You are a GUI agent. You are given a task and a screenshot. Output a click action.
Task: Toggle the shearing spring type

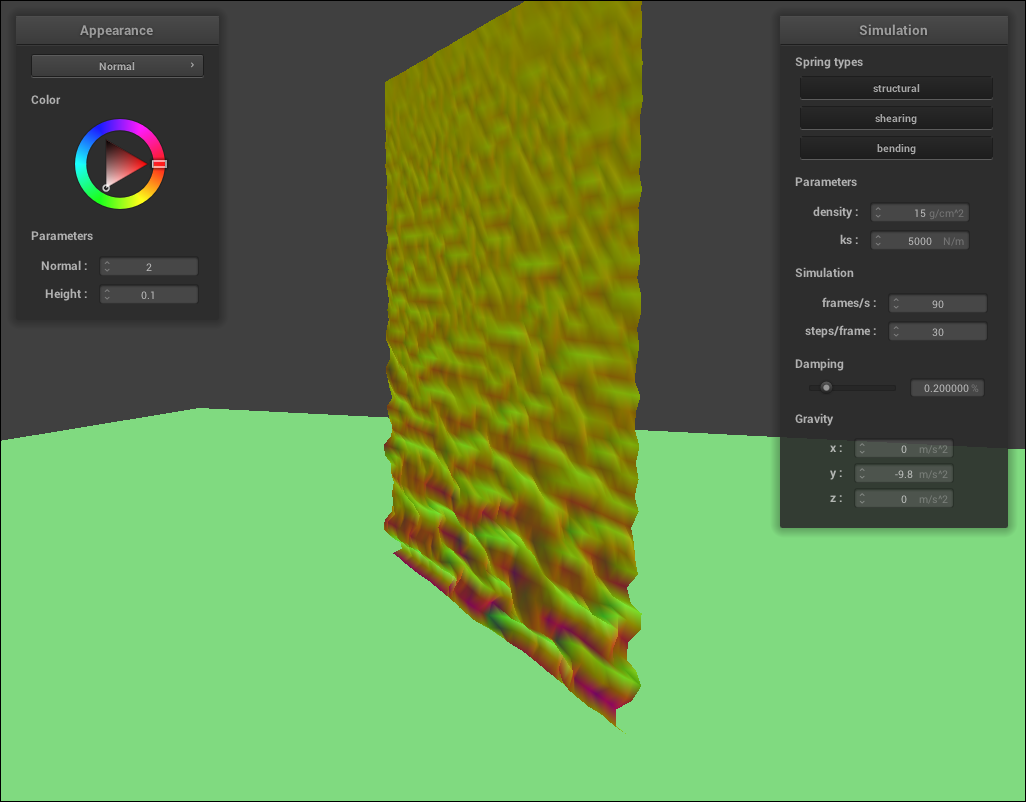[x=896, y=119]
